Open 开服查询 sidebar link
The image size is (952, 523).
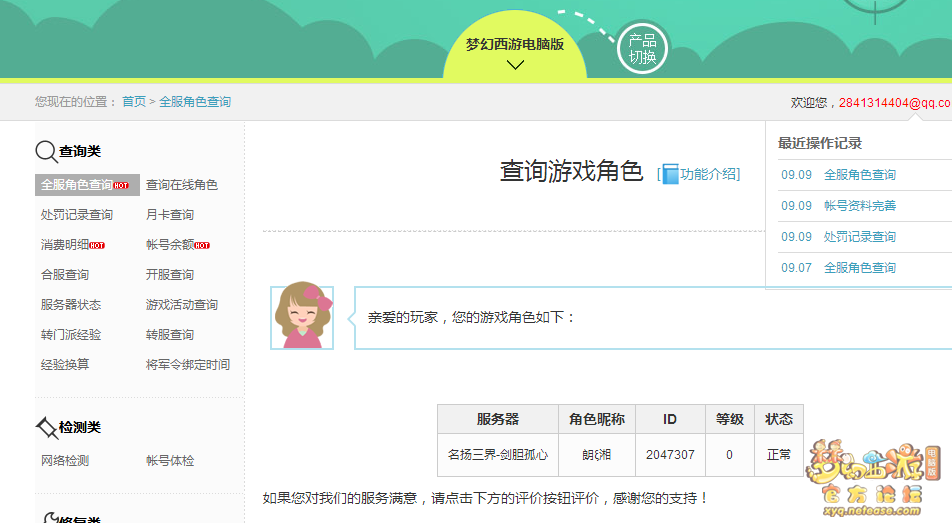(x=169, y=275)
